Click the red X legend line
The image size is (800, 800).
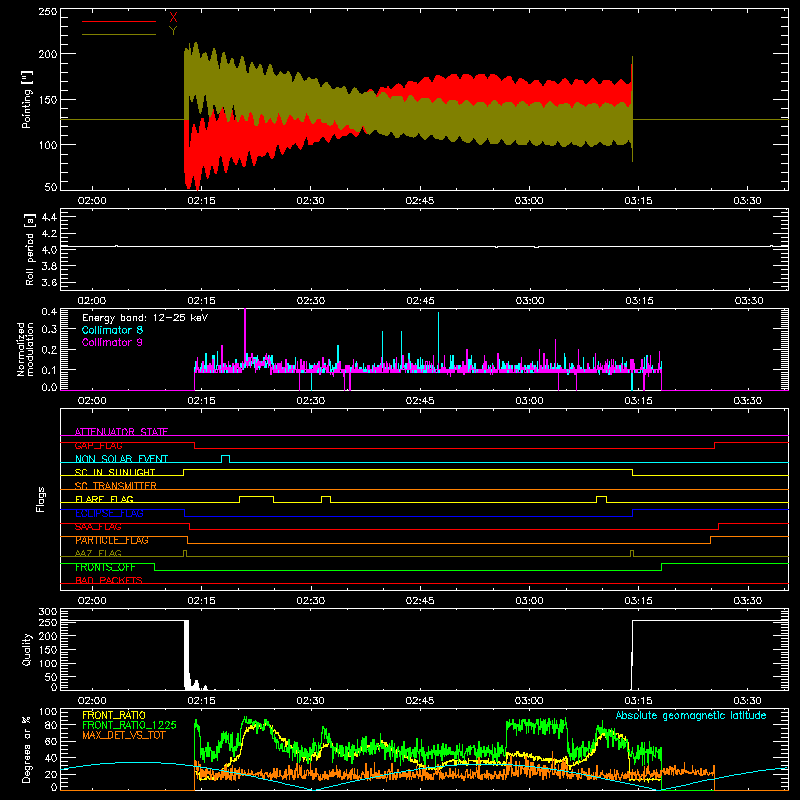pos(119,21)
